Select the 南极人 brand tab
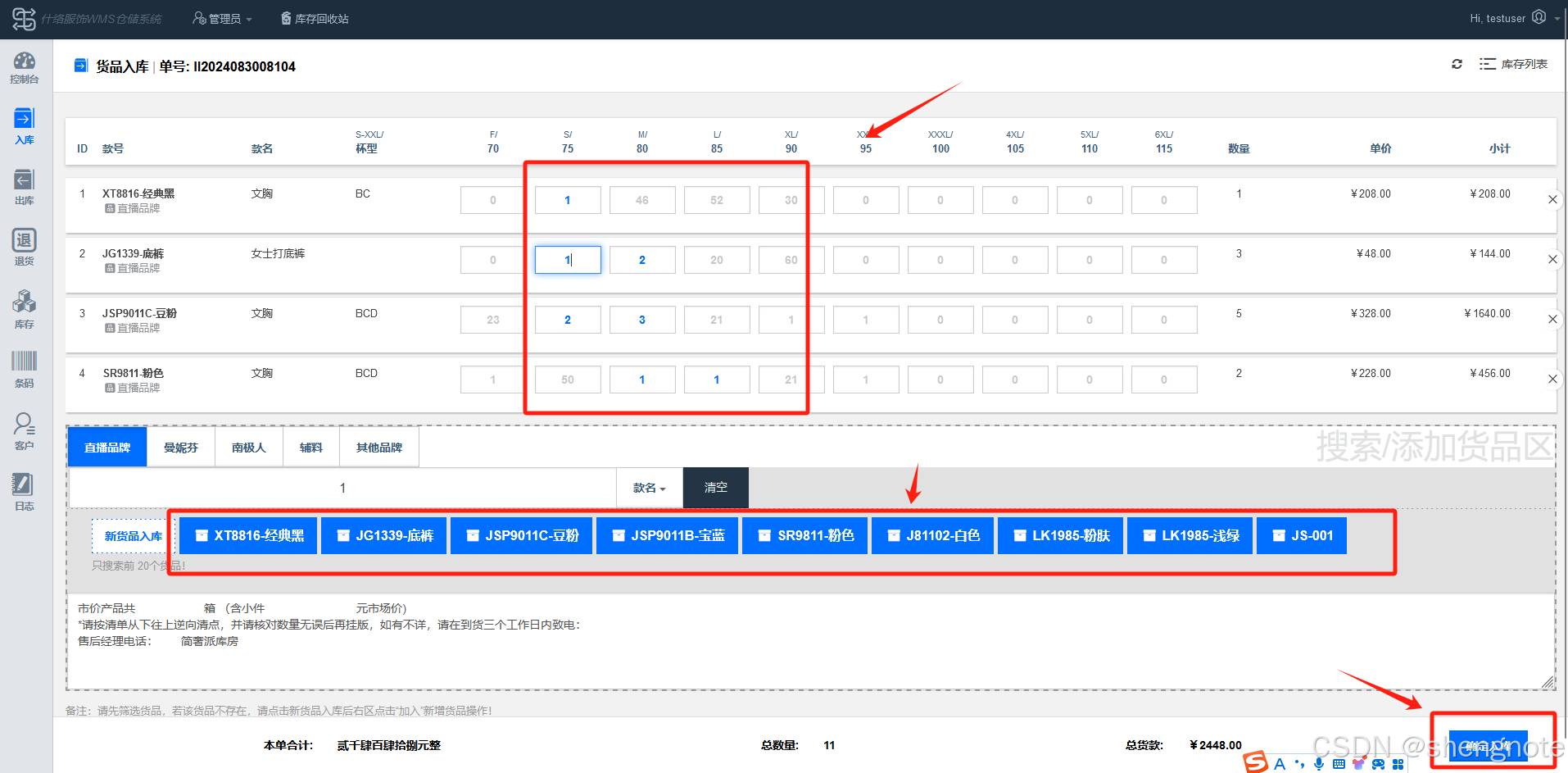 click(248, 448)
